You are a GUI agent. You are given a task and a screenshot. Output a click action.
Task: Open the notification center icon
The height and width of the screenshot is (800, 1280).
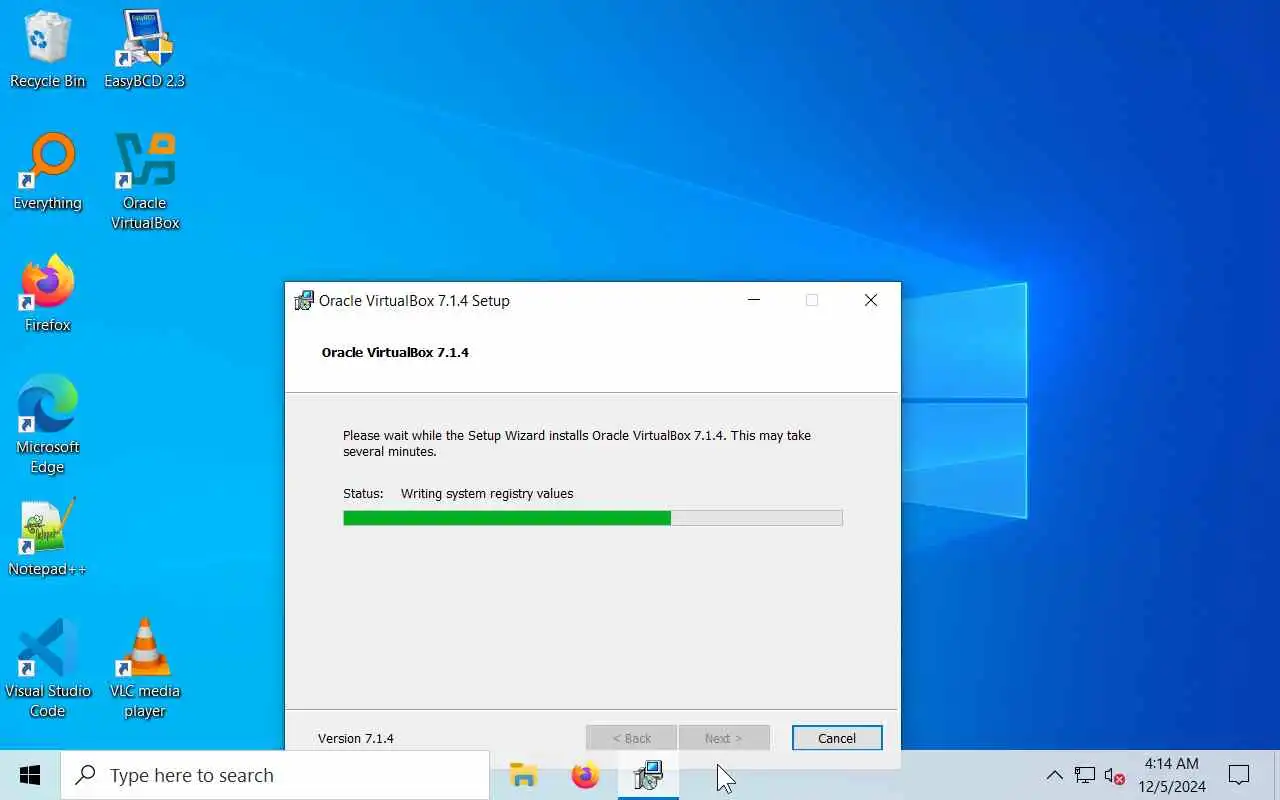(1239, 775)
